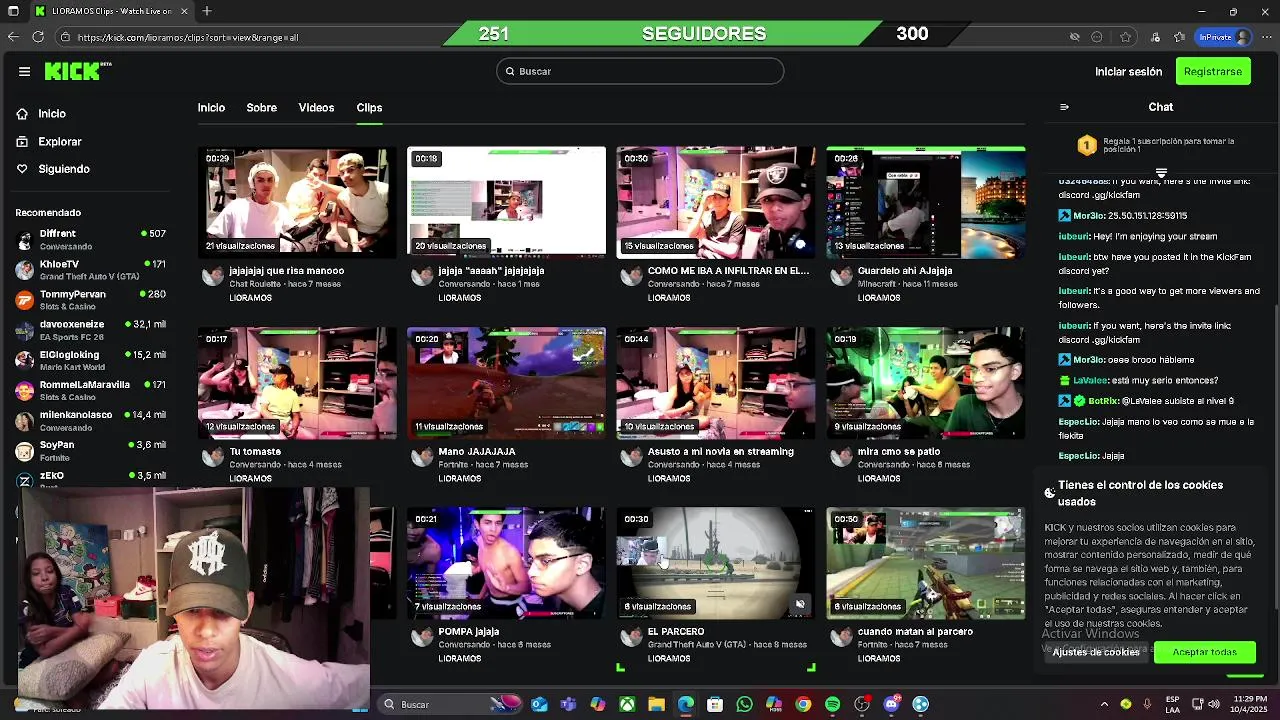
Task: Click the Kick Buscar search field
Action: (640, 71)
